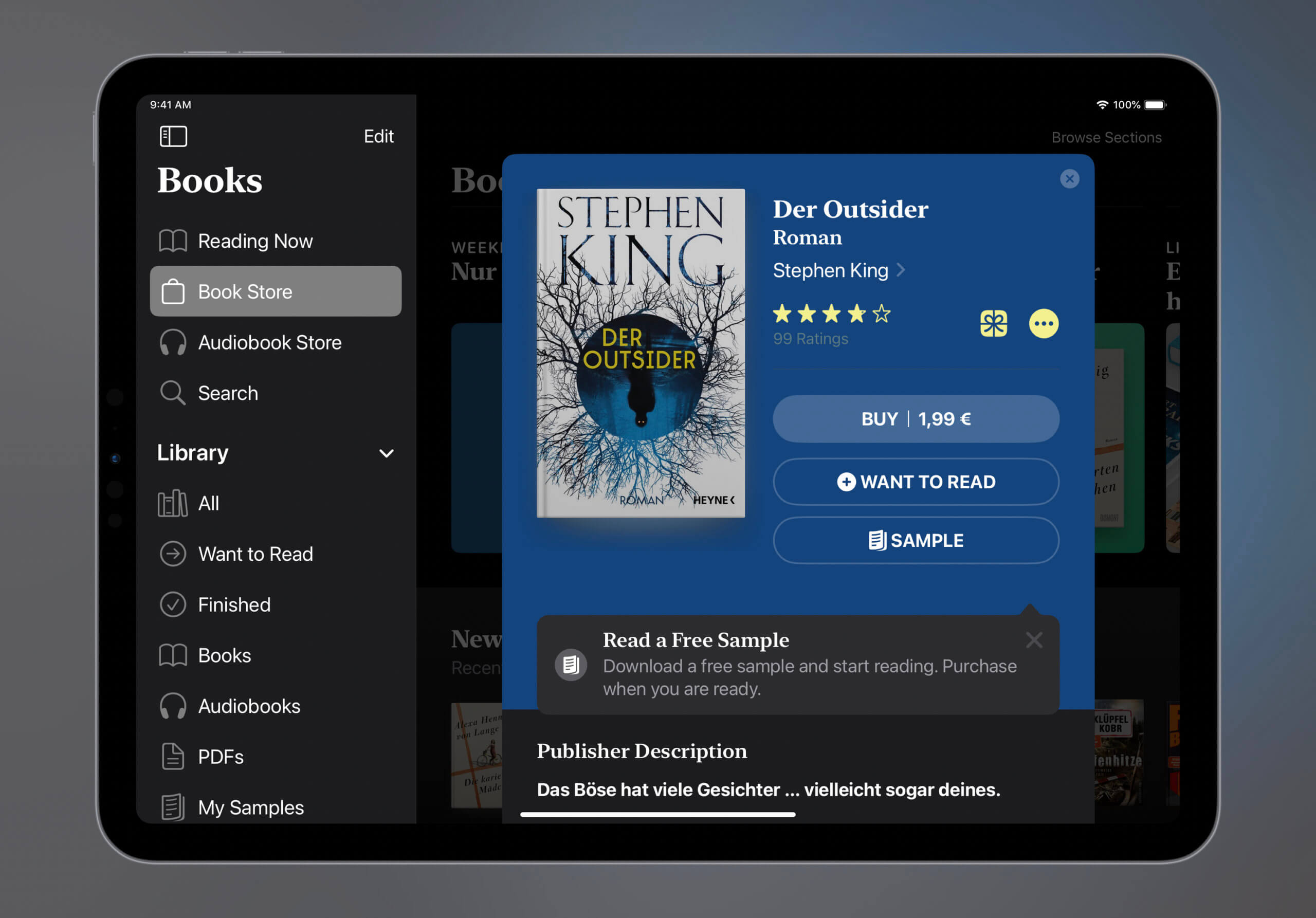Open Want to Read collection
This screenshot has height=918, width=1316.
(x=276, y=554)
